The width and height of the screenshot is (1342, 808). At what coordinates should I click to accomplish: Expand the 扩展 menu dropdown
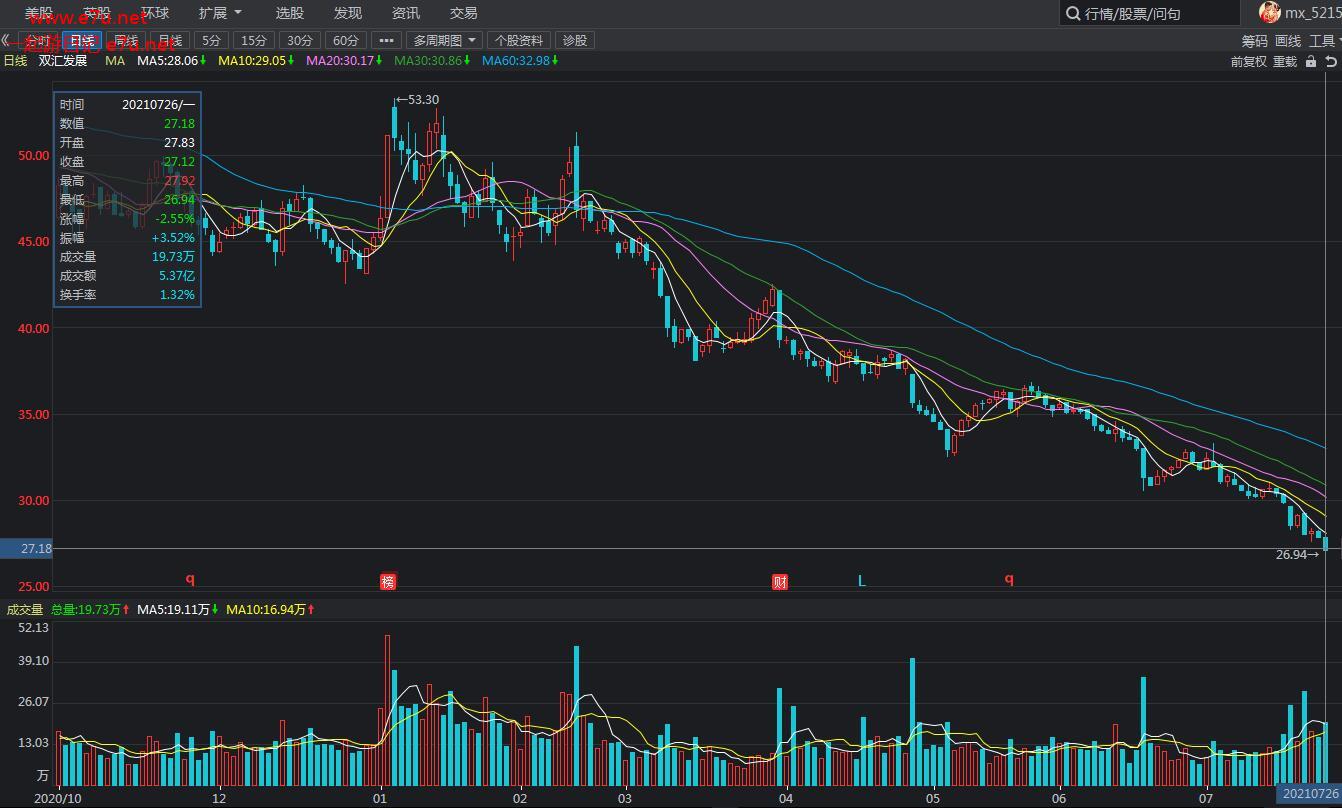click(x=220, y=13)
